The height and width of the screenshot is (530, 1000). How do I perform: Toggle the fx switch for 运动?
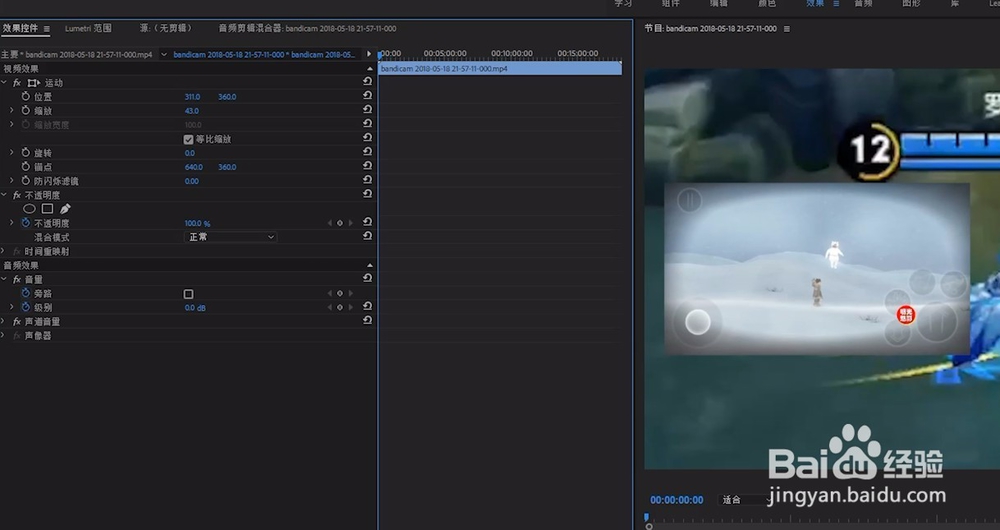[x=17, y=83]
